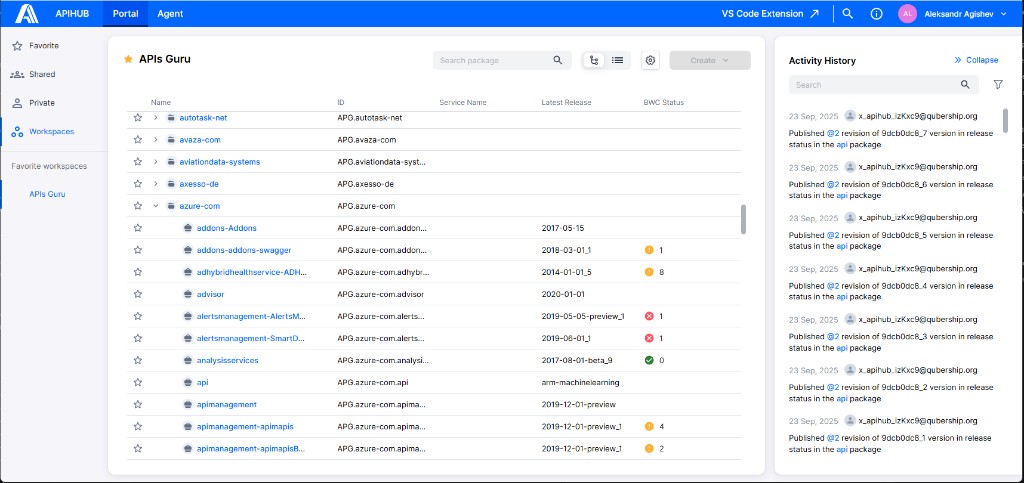1024x483 pixels.
Task: Click the package table vertical scrollbar
Action: (x=743, y=219)
